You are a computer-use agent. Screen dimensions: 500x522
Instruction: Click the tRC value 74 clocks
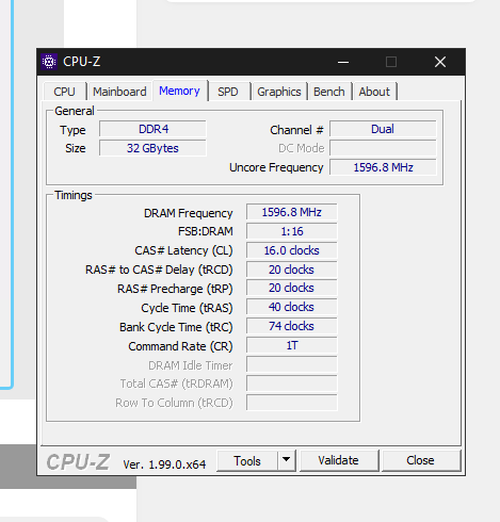(292, 326)
